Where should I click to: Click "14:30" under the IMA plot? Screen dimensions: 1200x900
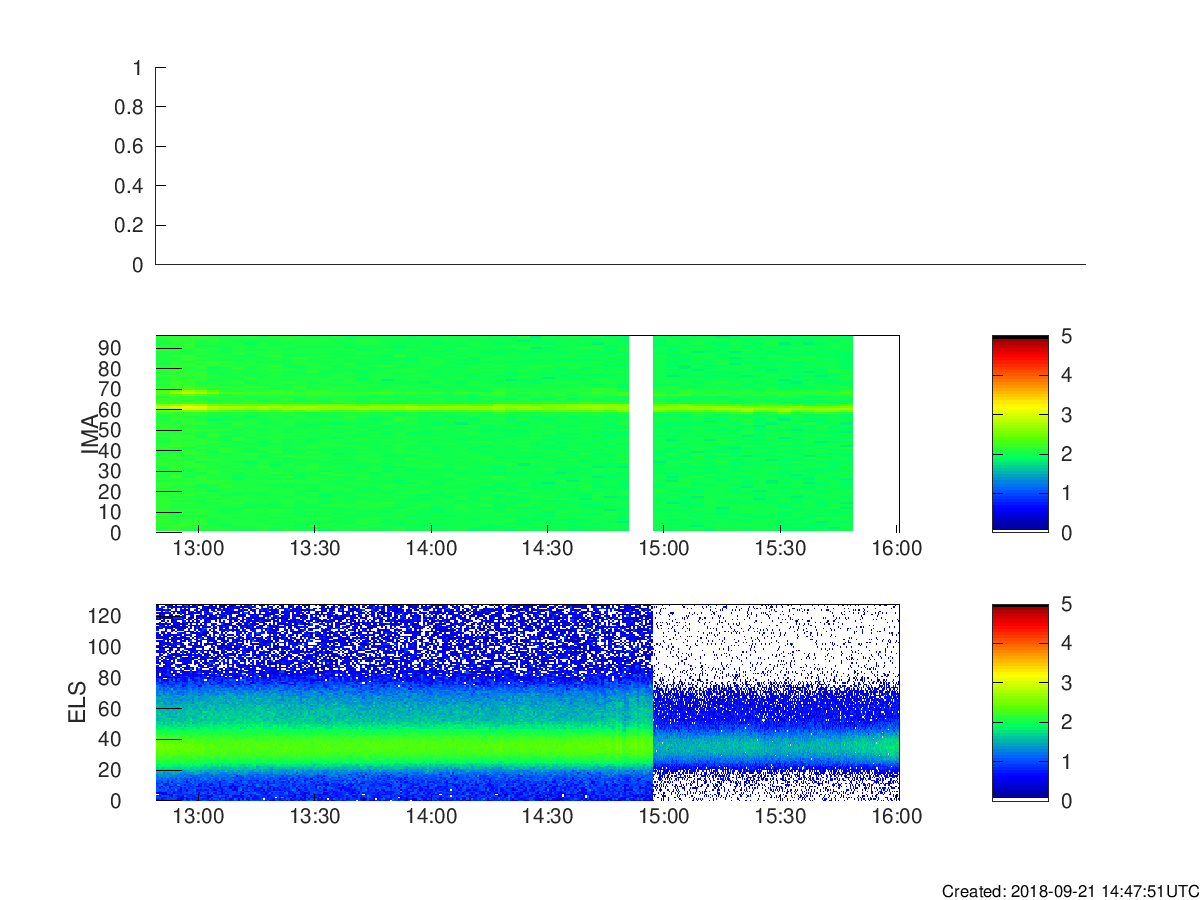tap(547, 549)
